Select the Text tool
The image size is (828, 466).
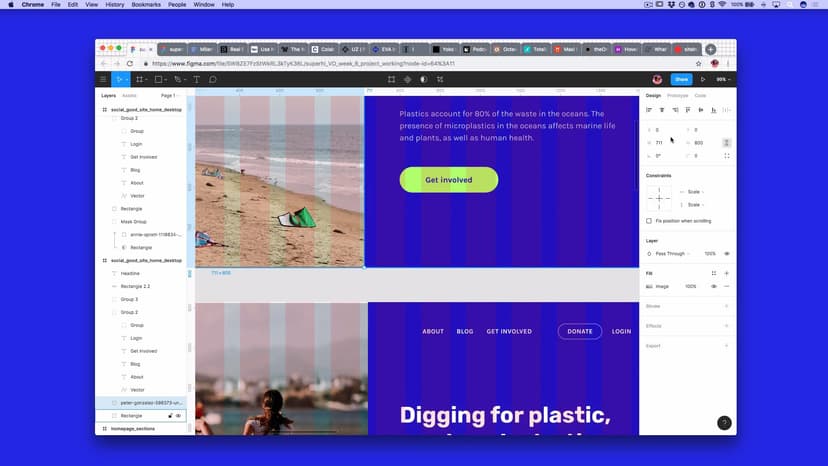(196, 79)
